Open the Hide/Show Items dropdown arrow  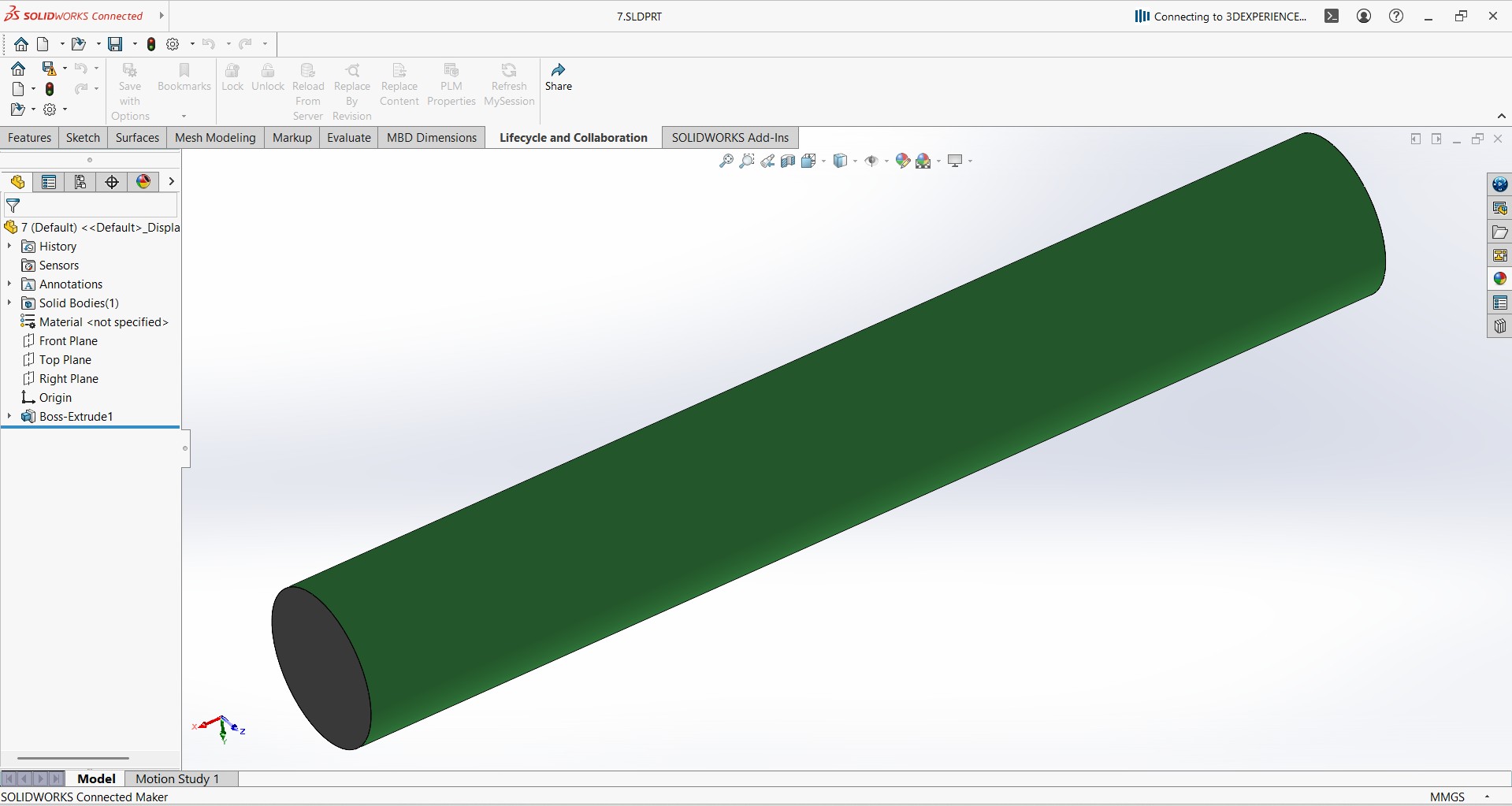click(x=886, y=161)
